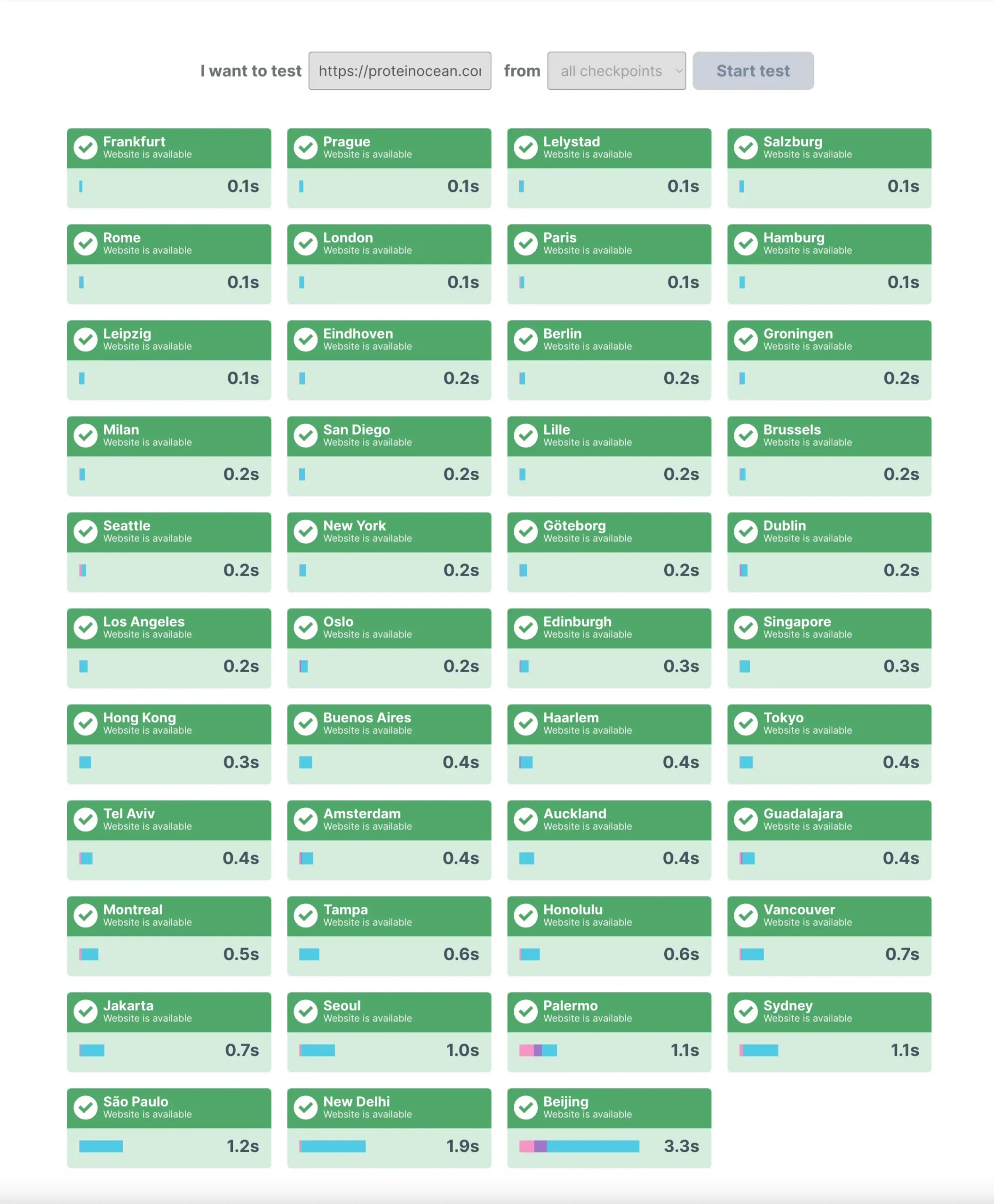Click the 0.1s timing label on Rome
Viewport: 994px width, 1204px height.
point(243,282)
